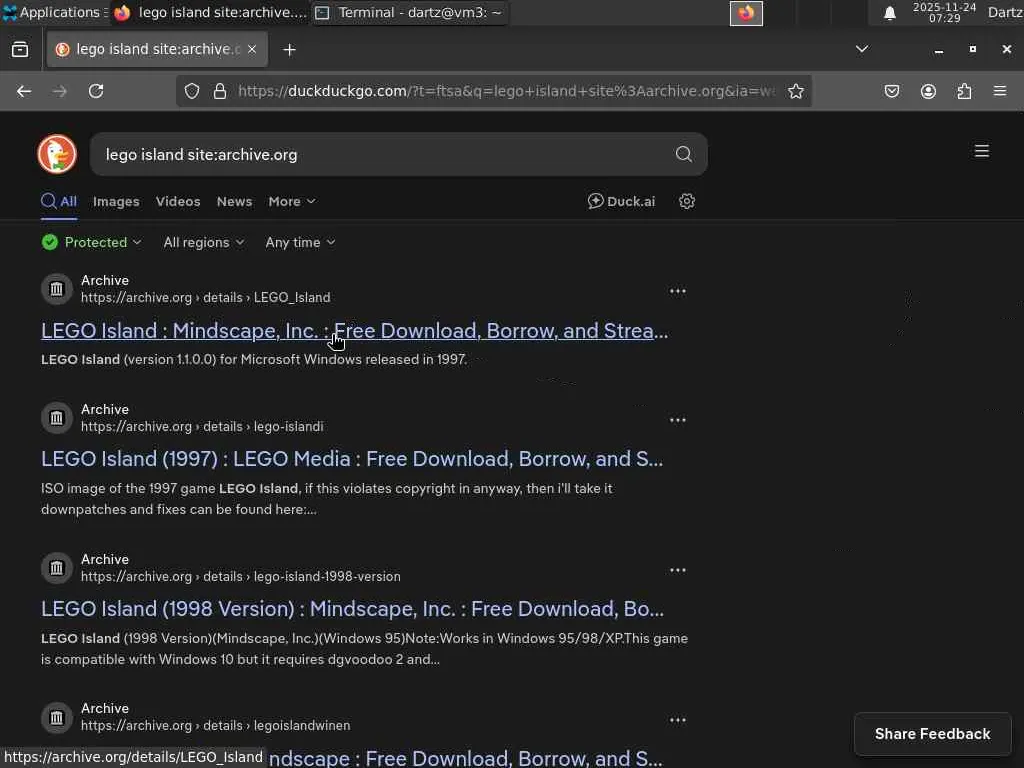
Task: Click Archive favicon of legoislandwinen result
Action: (x=57, y=718)
